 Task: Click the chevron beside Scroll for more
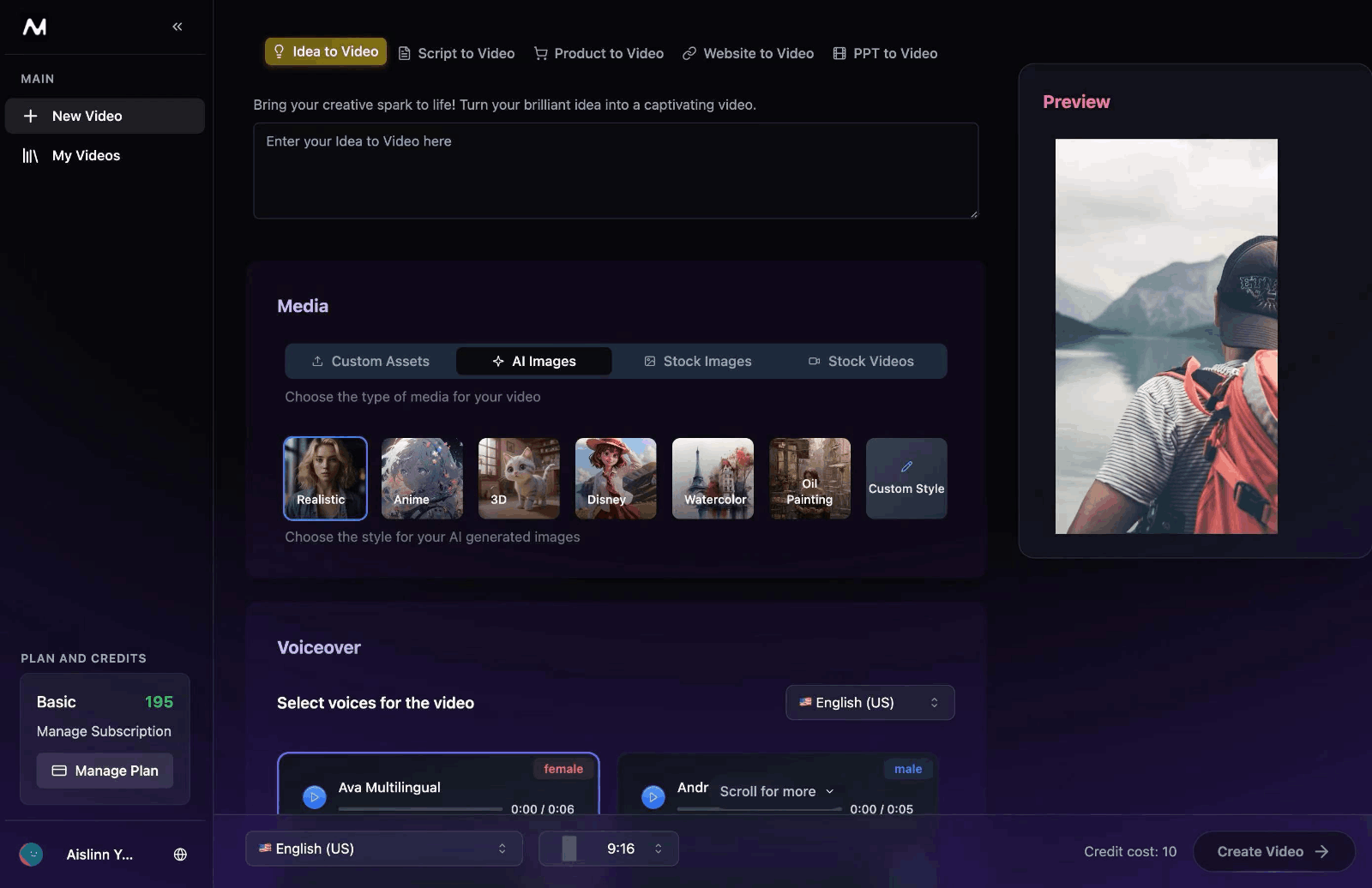829,791
